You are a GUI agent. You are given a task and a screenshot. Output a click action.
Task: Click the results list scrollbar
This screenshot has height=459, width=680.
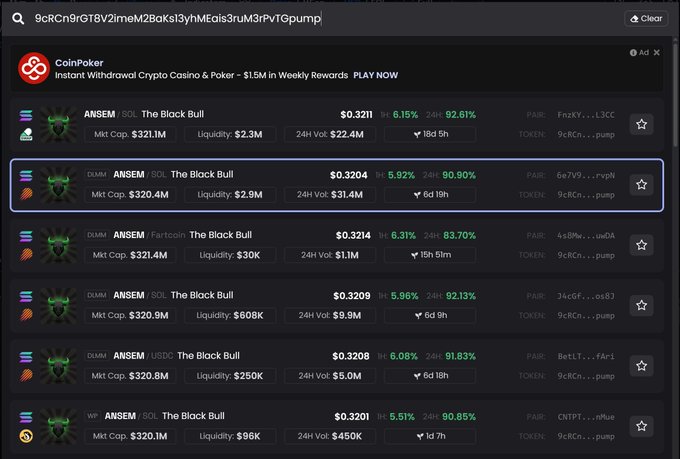[675, 93]
